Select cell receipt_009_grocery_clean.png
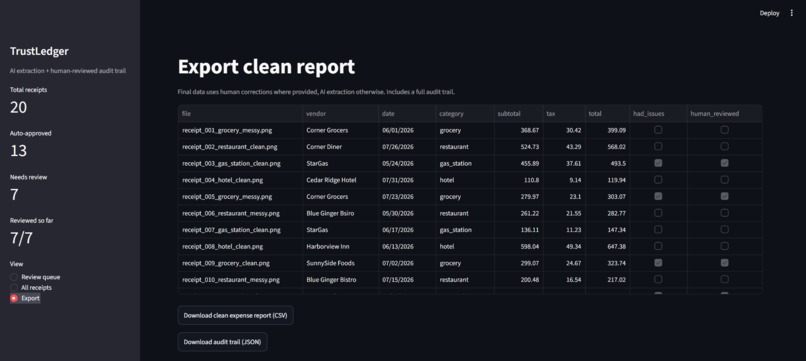This screenshot has width=806, height=361. pos(240,263)
